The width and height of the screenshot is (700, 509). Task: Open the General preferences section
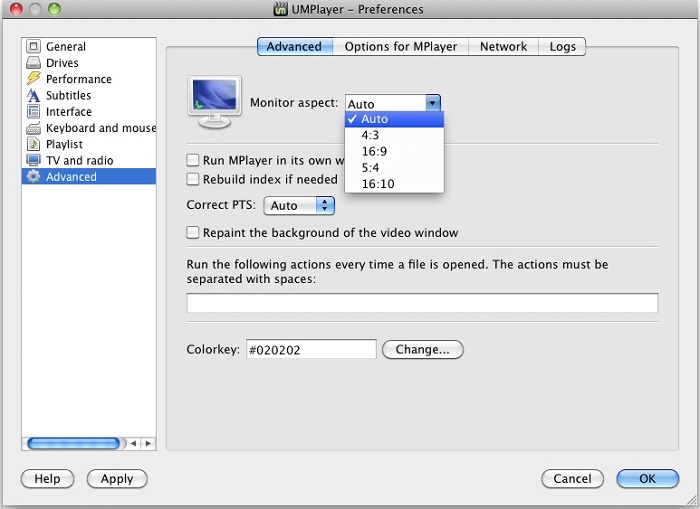(x=89, y=46)
